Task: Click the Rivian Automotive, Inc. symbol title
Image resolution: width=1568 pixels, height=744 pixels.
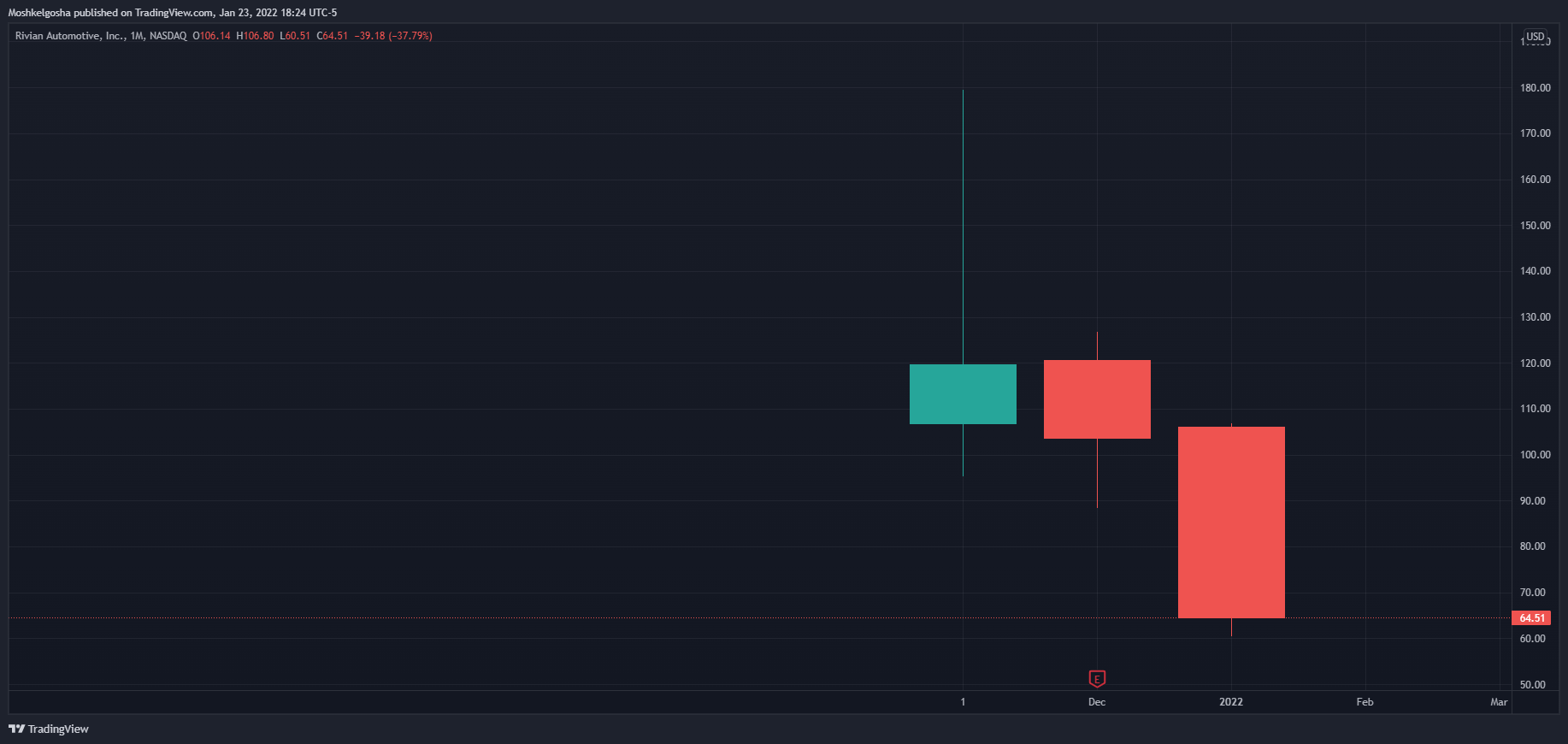Action: 69,36
